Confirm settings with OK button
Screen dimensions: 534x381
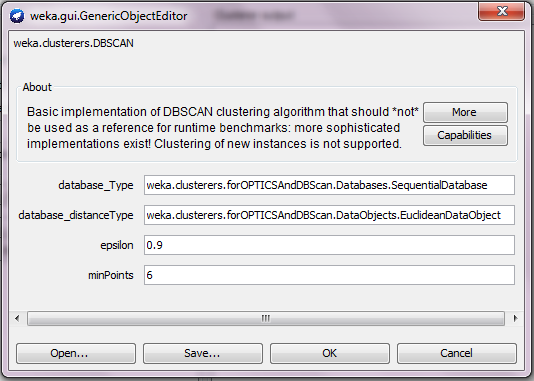click(x=330, y=353)
